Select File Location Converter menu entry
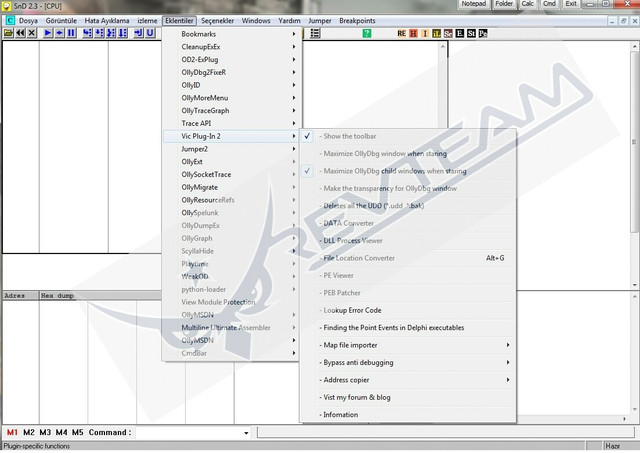Screen dimensions: 640x453 (x=408, y=258)
